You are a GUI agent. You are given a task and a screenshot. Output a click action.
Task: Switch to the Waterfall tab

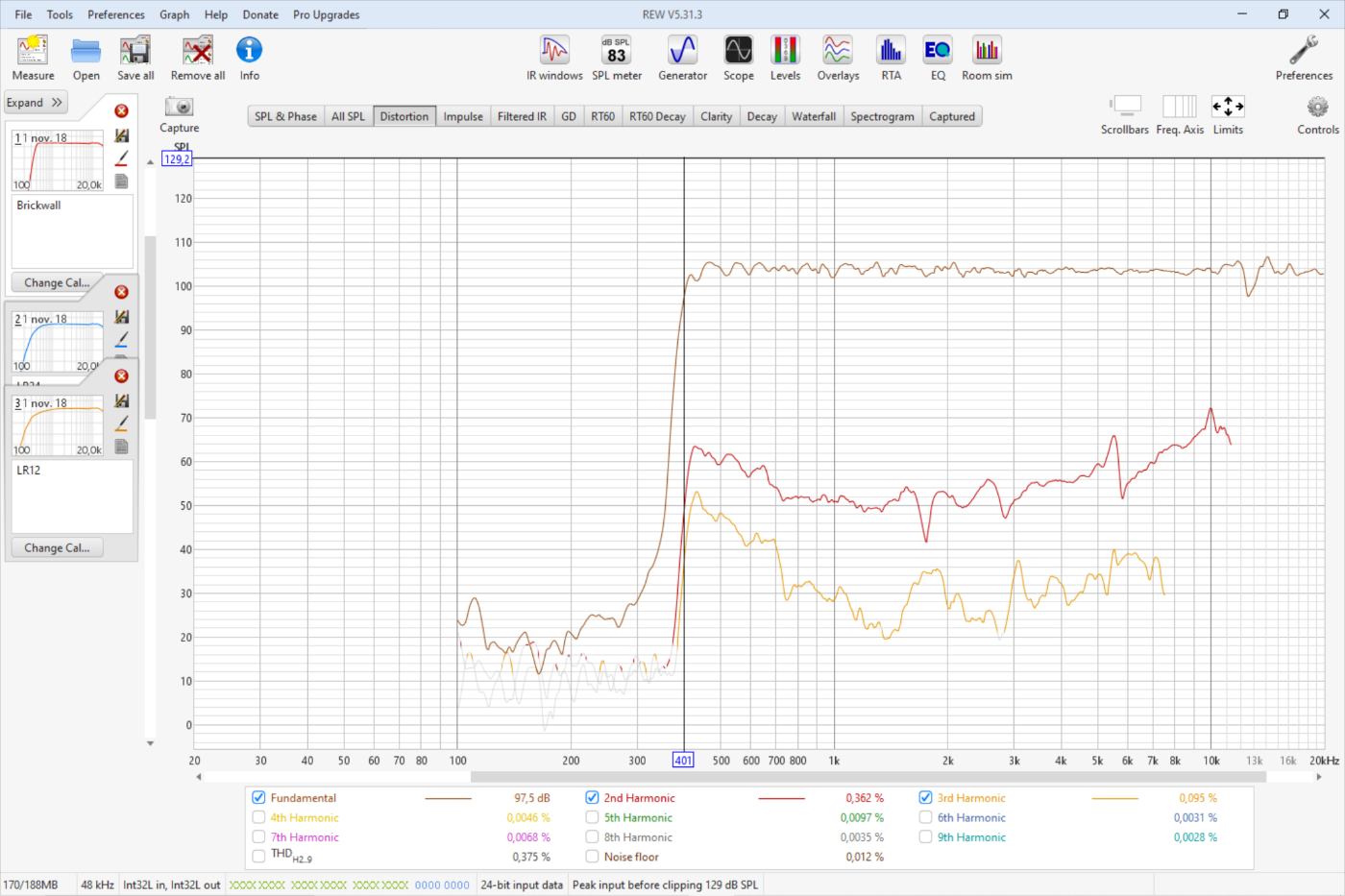tap(813, 116)
